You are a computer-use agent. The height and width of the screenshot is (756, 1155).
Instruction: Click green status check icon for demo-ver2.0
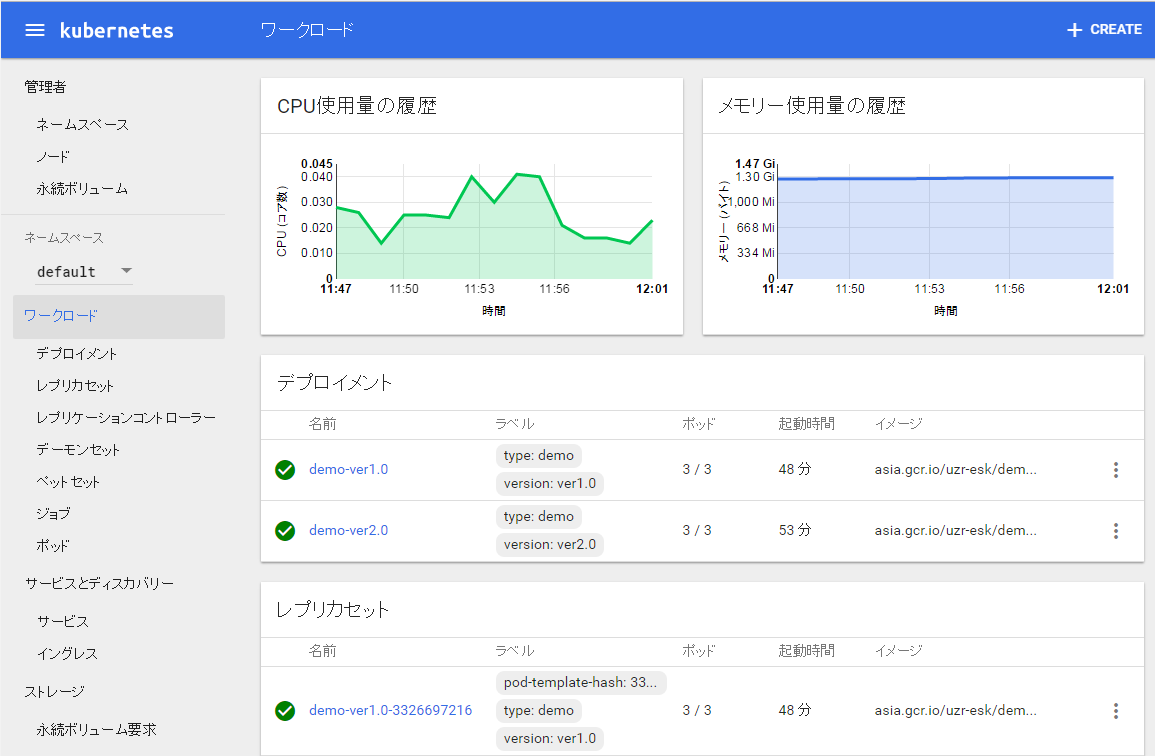[x=285, y=531]
